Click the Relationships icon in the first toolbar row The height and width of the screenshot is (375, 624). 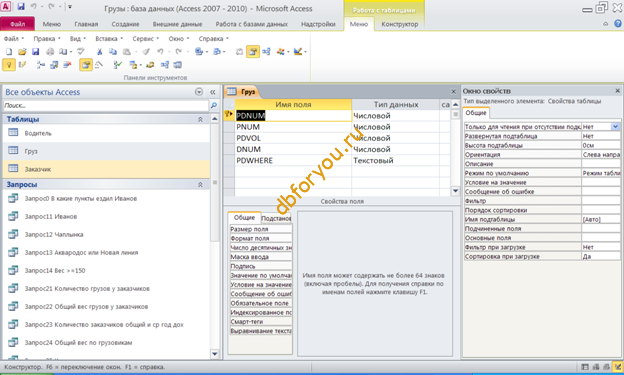click(x=266, y=52)
